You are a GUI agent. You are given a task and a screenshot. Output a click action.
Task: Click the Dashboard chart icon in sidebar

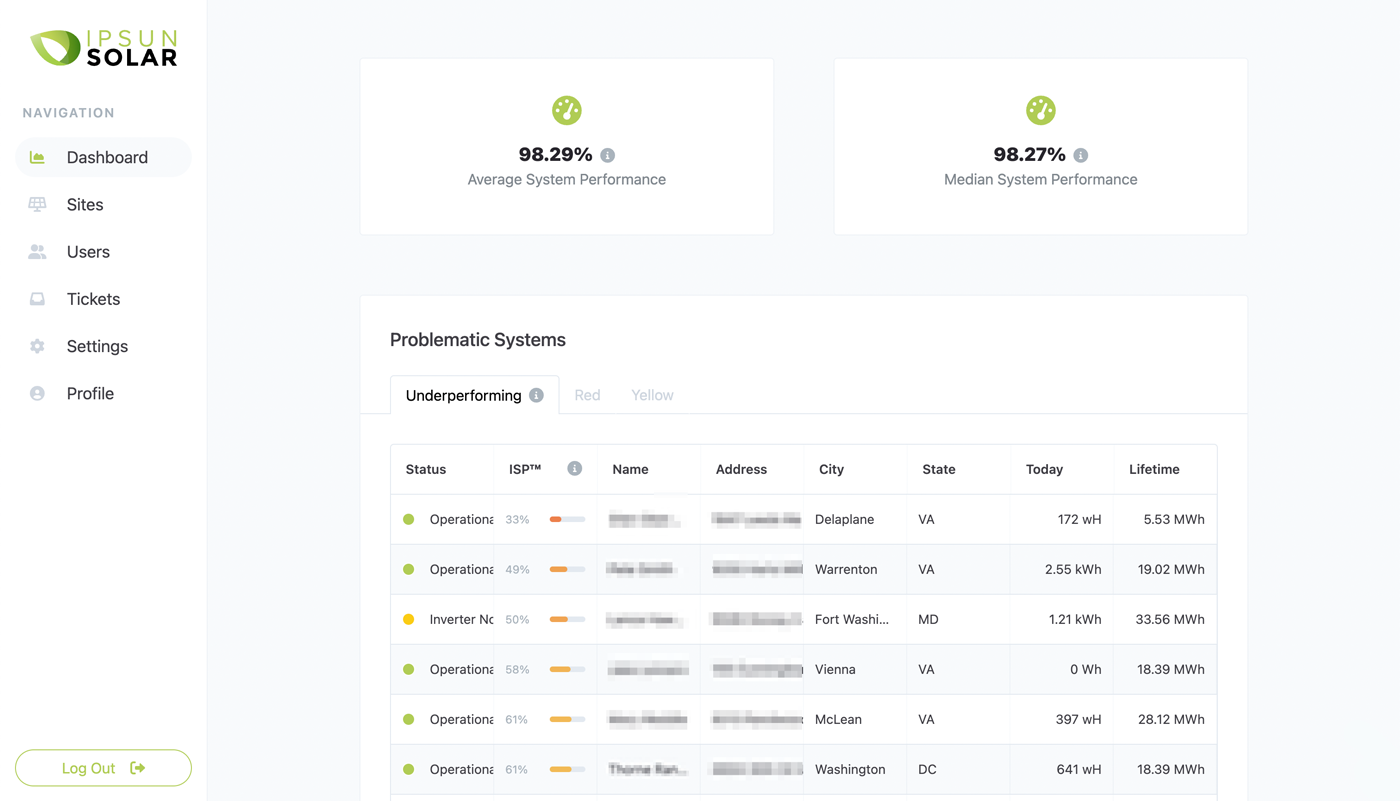[x=38, y=157]
